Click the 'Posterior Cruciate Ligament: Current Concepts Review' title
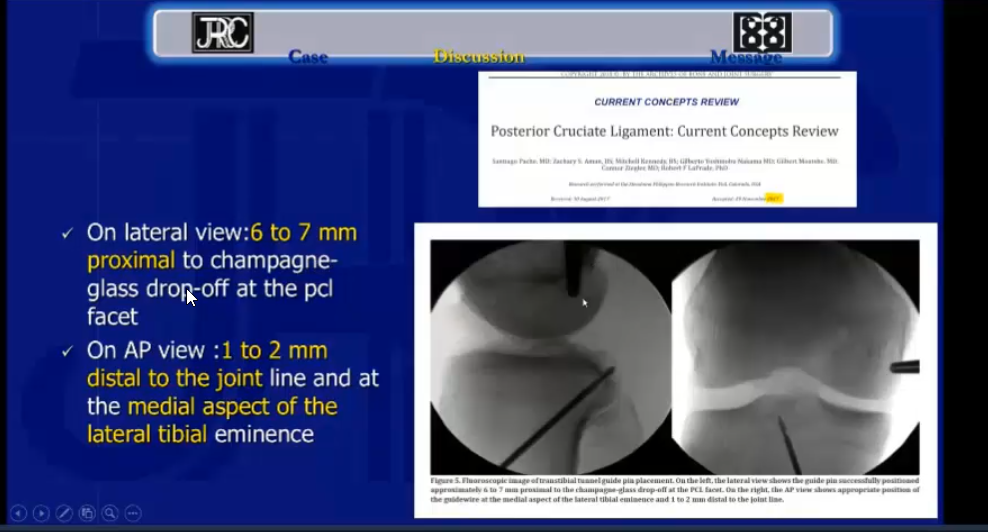988x532 pixels. (665, 131)
